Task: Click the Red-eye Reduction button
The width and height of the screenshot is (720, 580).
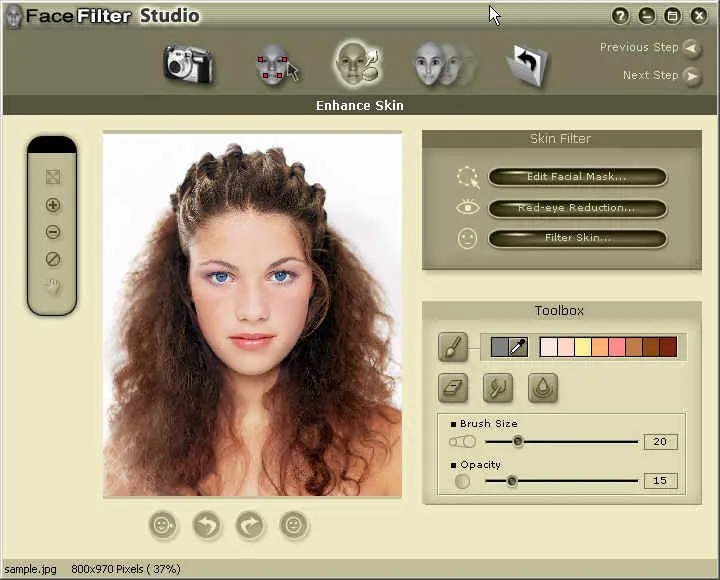Action: (x=577, y=208)
